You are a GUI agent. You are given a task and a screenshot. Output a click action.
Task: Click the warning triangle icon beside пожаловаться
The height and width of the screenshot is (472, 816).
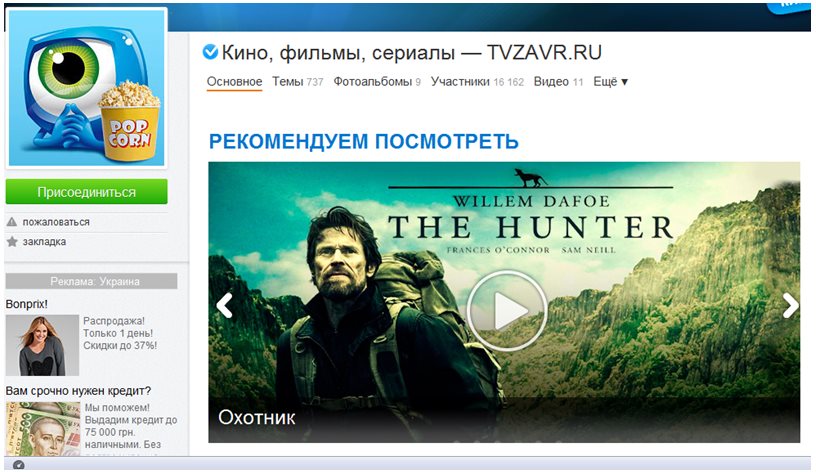click(x=12, y=222)
